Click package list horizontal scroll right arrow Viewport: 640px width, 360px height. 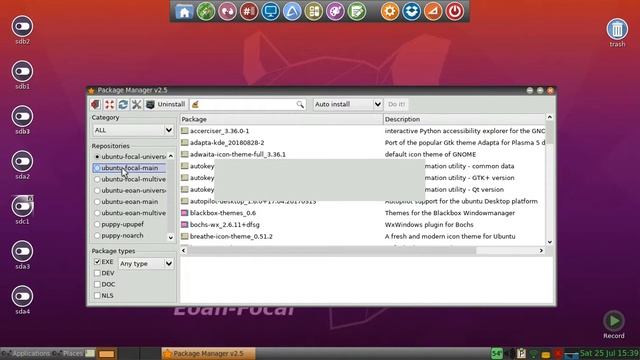541,251
